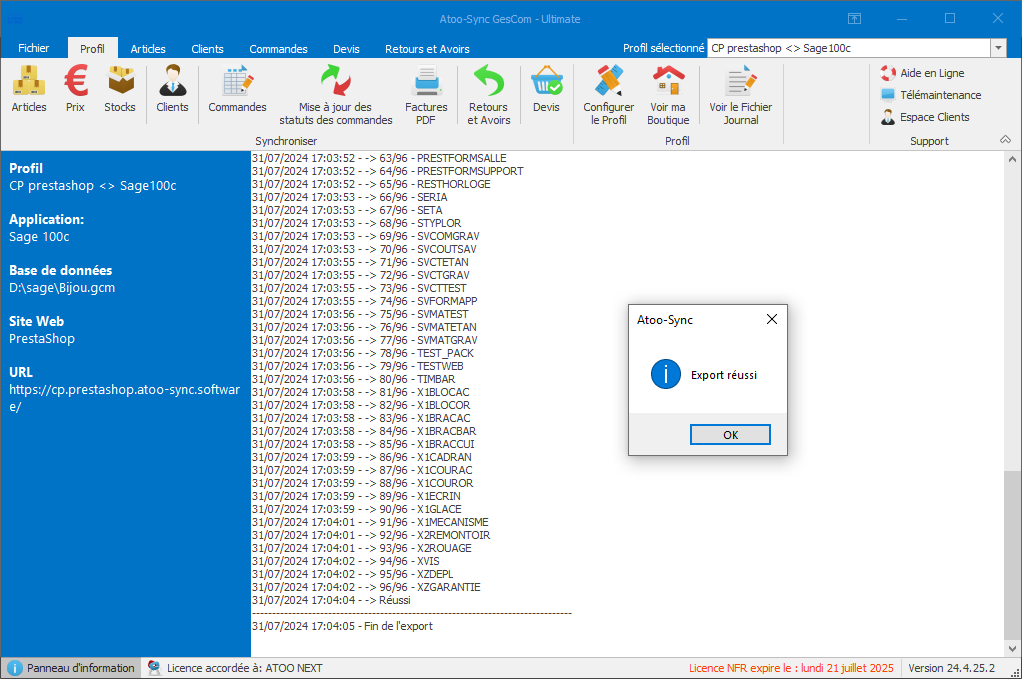Click the Panneau d'information status icon
The image size is (1022, 679).
[x=14, y=668]
